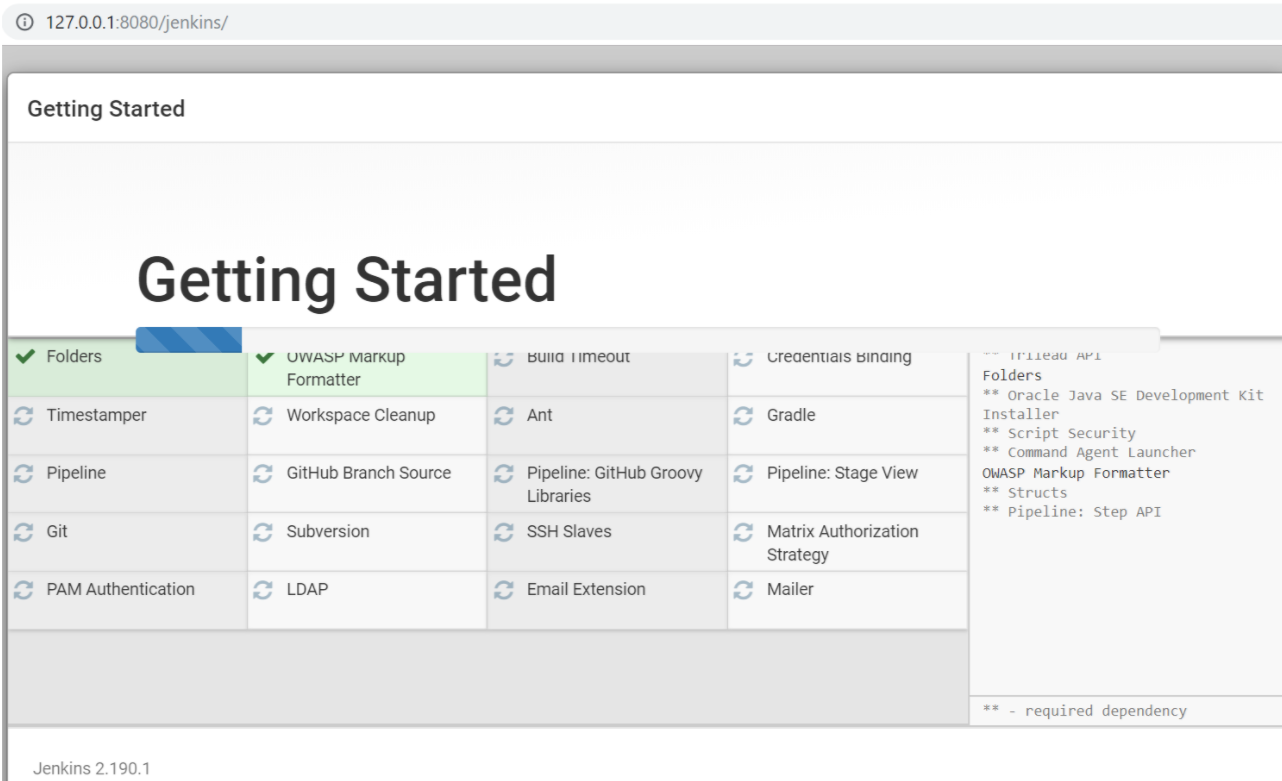Screen dimensions: 1282x781
Task: Select the Subversion plugin label
Action: coord(328,531)
